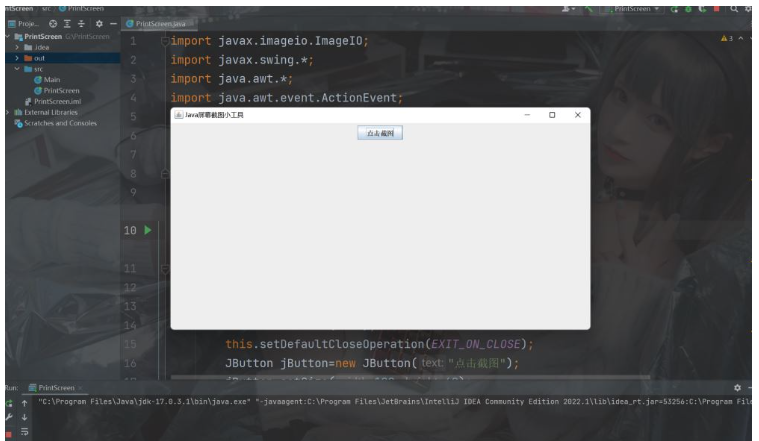Hide the Project tool window with minus icon
The width and height of the screenshot is (759, 441).
pyautogui.click(x=113, y=24)
